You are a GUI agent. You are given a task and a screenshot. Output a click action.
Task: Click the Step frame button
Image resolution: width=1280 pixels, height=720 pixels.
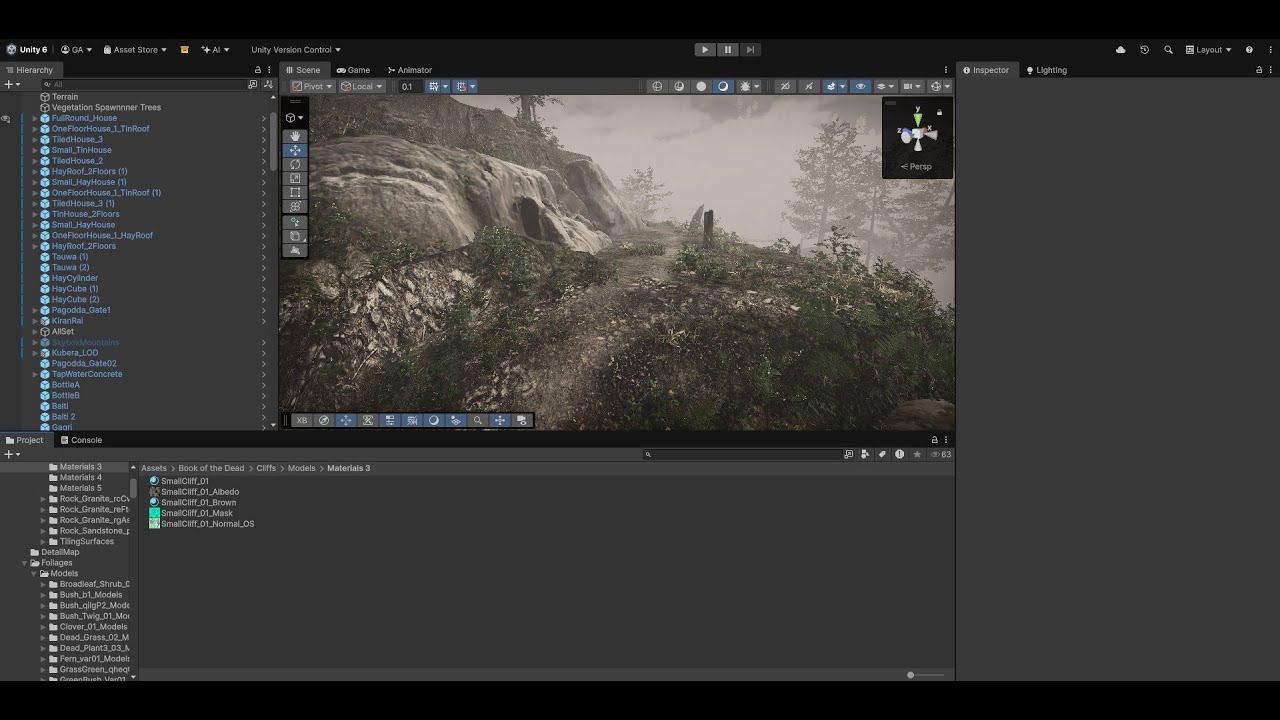[x=751, y=49]
